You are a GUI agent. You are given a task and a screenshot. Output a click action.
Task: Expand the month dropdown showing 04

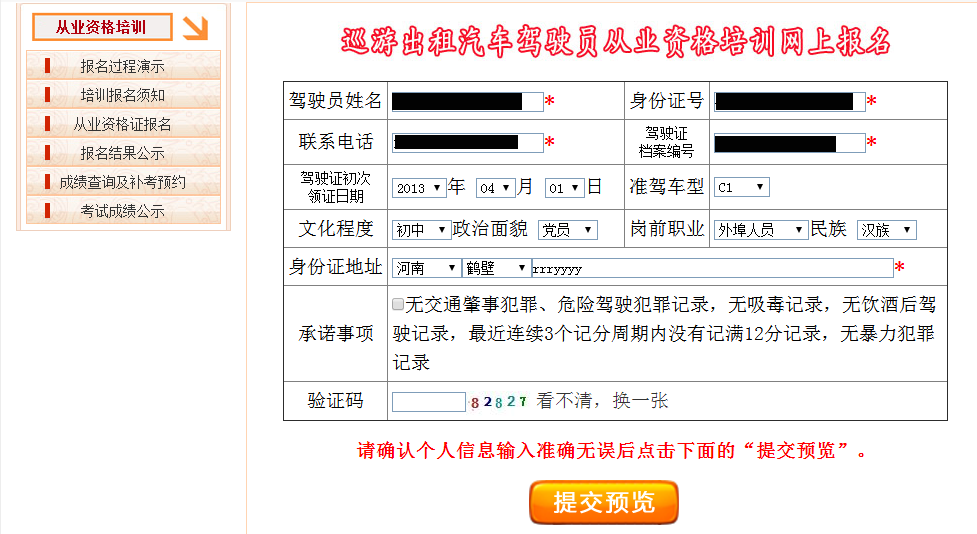(x=495, y=188)
